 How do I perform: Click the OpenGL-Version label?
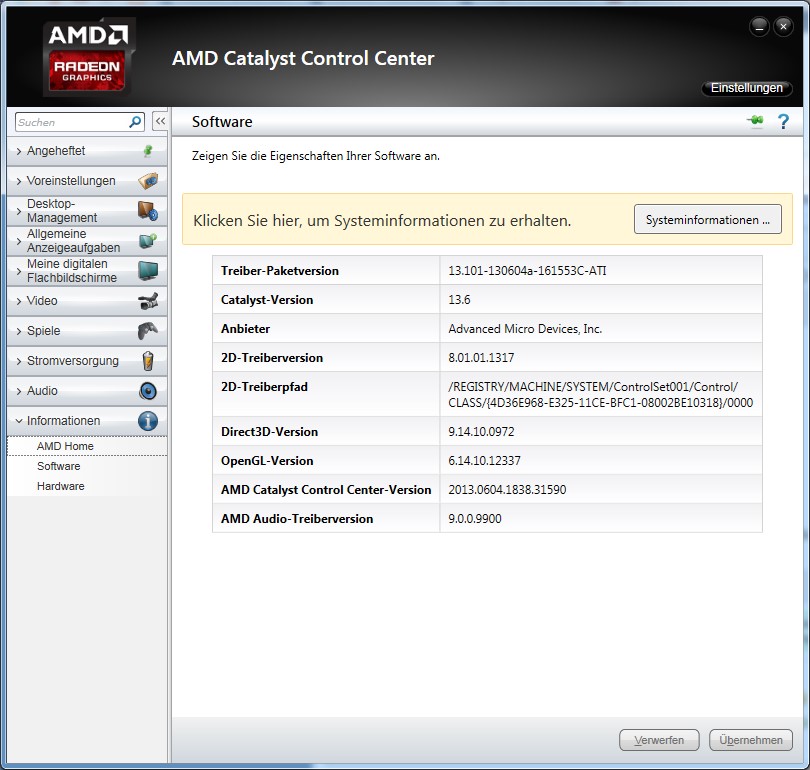[267, 461]
